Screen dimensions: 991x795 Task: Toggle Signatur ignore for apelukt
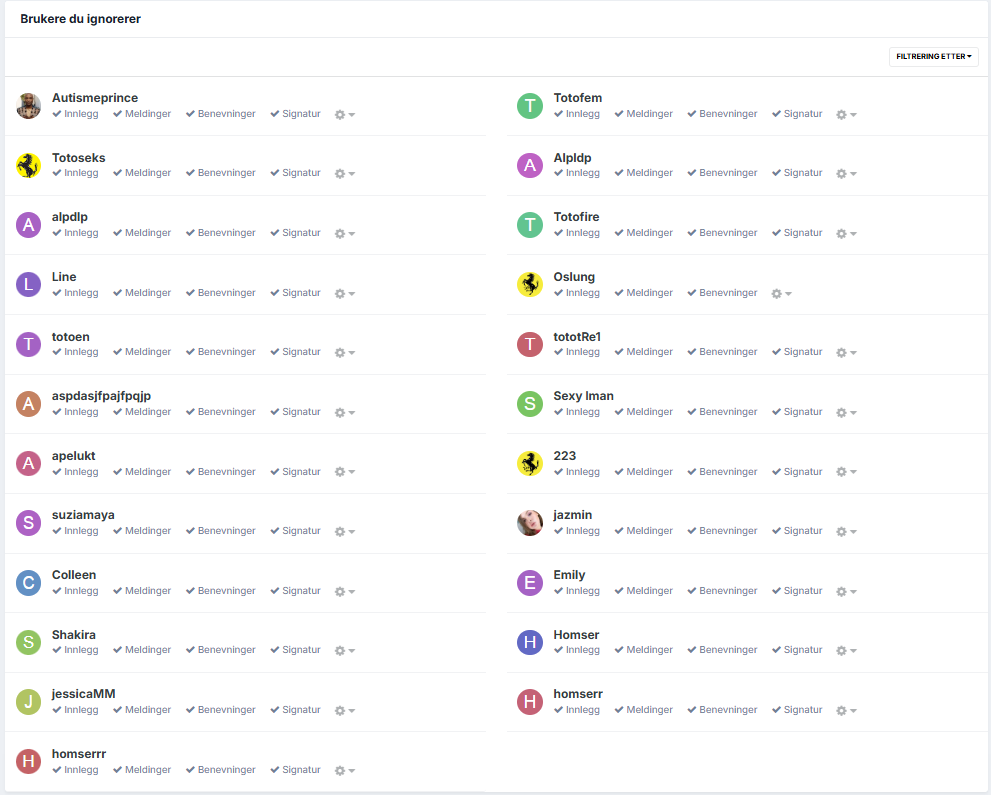tap(295, 472)
